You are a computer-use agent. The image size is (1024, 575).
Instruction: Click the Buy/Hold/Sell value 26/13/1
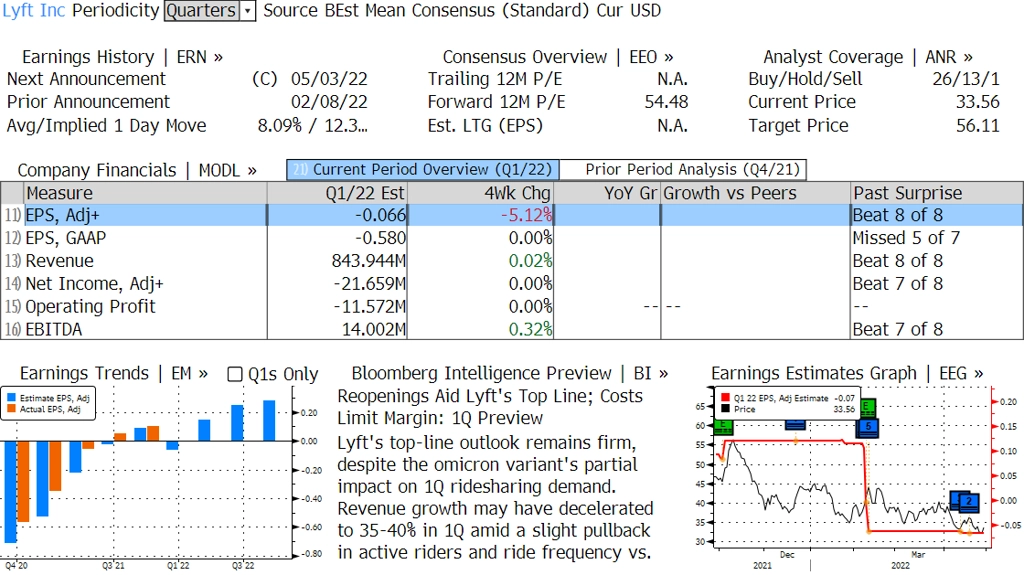click(x=966, y=79)
